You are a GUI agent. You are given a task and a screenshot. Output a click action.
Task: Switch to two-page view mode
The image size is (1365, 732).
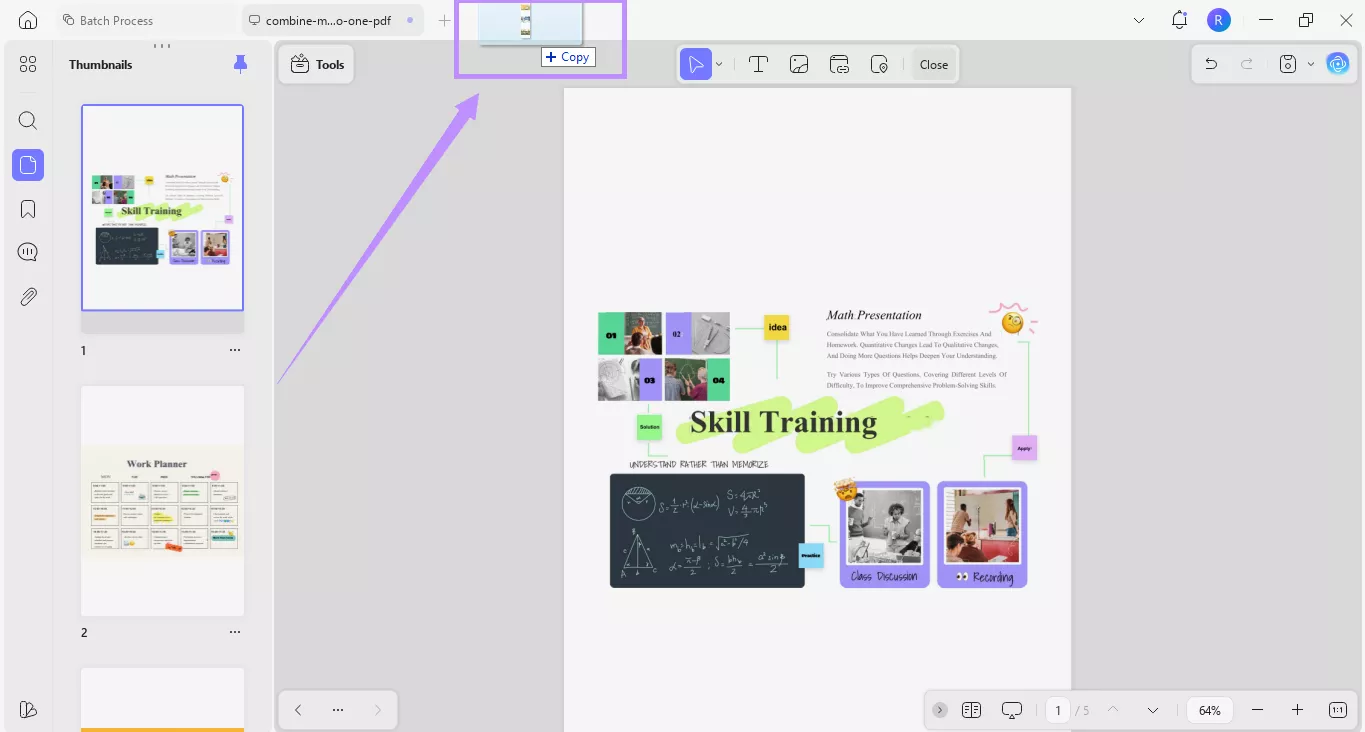click(971, 710)
